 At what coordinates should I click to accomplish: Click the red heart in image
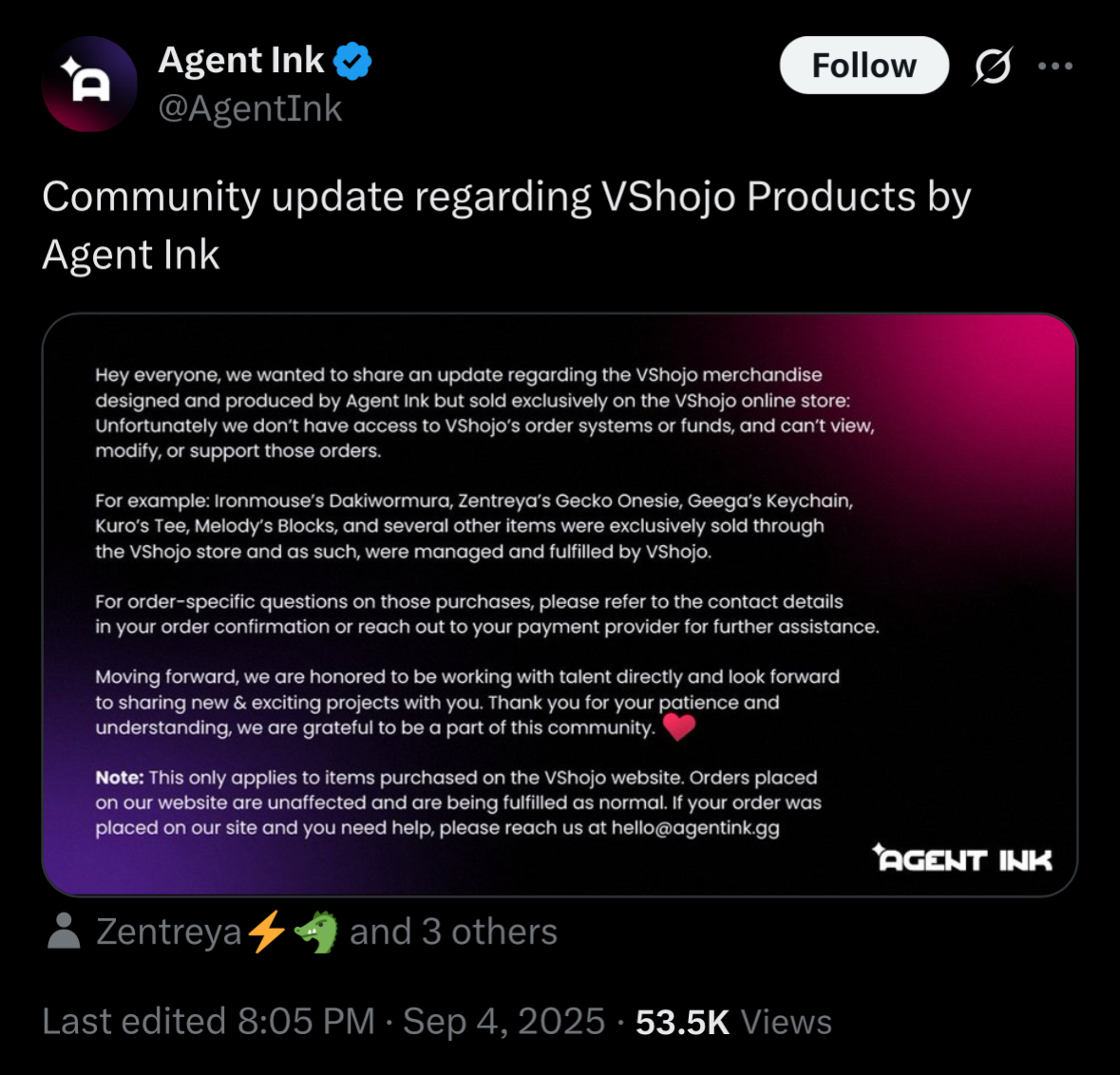click(x=678, y=726)
